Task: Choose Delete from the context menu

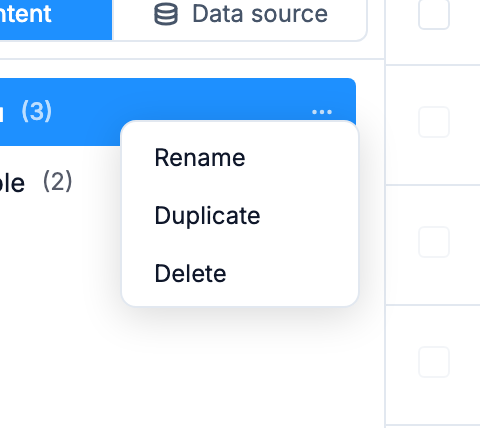Action: (x=190, y=274)
